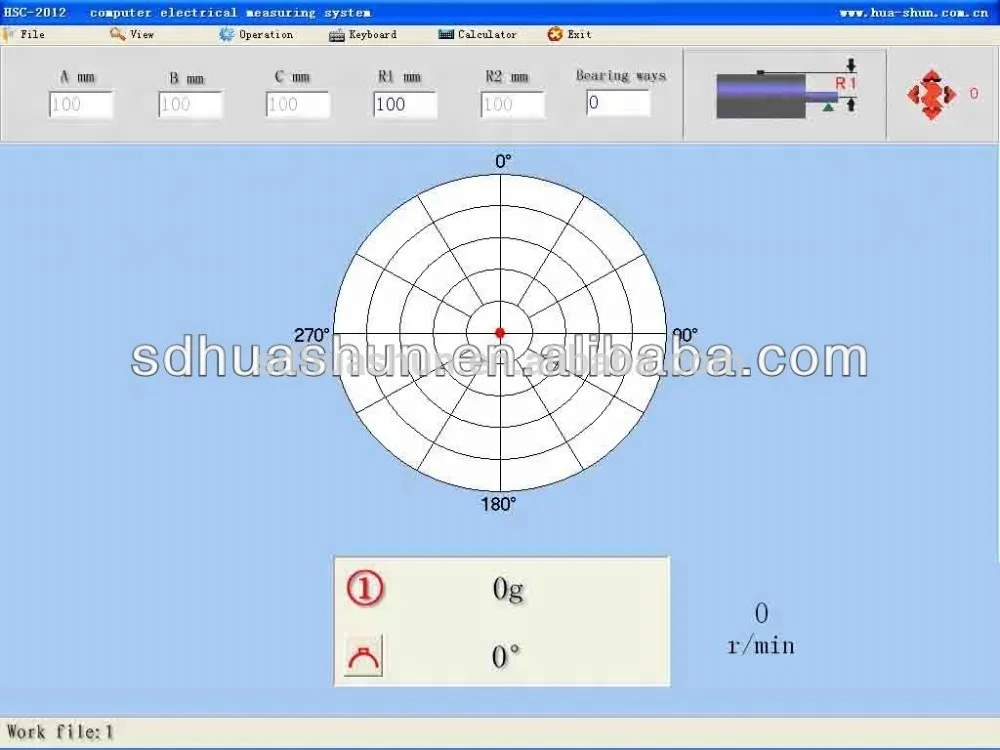
Task: Click the red circled 1 plane icon
Action: (365, 589)
